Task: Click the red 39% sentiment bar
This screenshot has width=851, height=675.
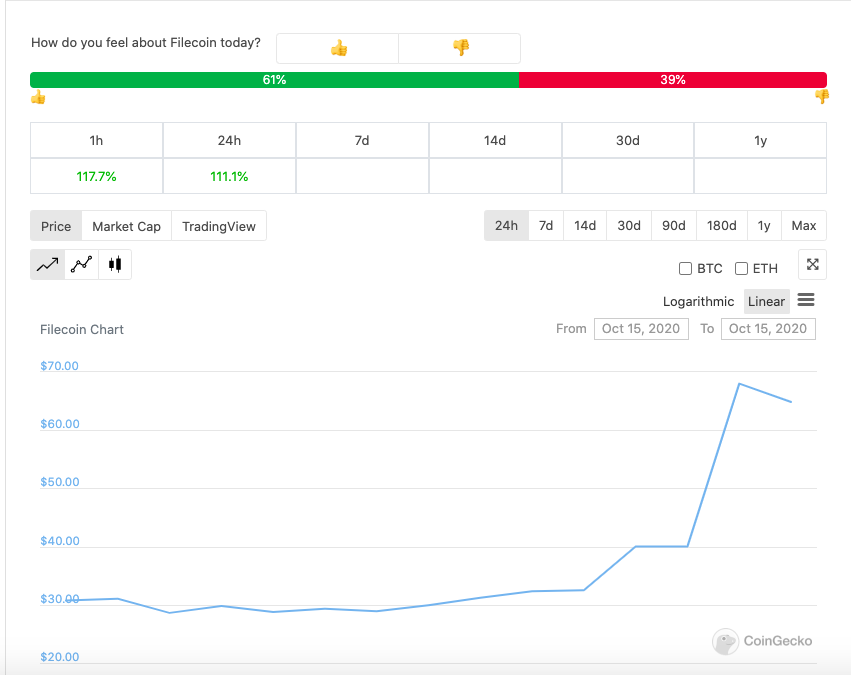Action: 673,80
